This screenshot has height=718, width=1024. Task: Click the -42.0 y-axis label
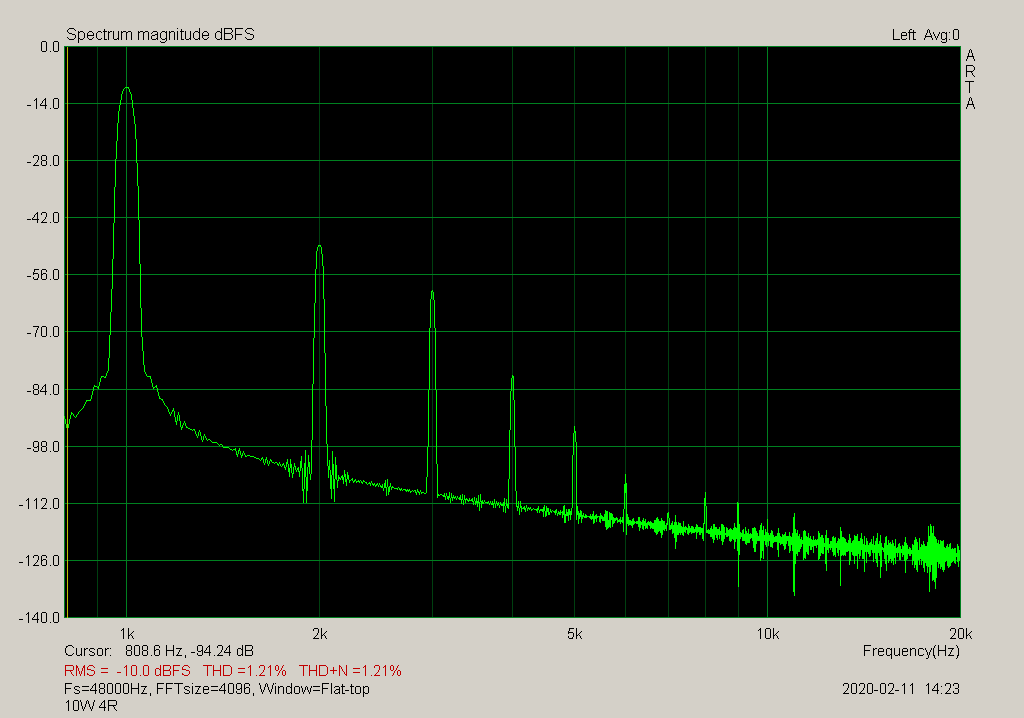pyautogui.click(x=43, y=218)
